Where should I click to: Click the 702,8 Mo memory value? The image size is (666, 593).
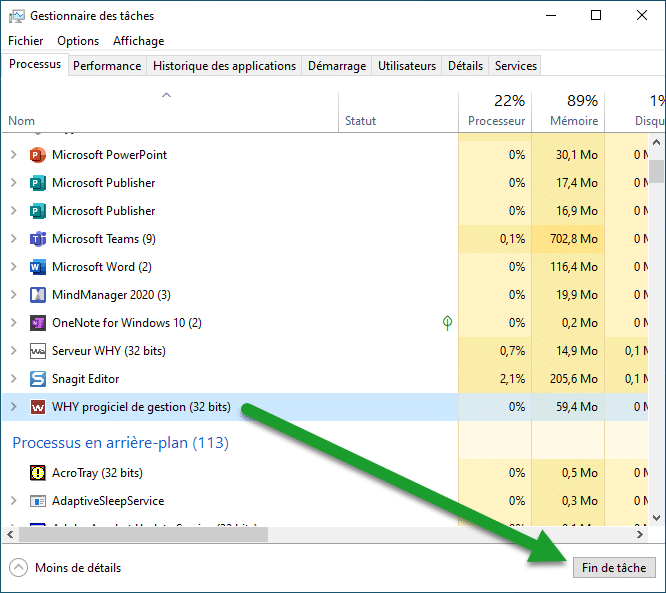(574, 239)
